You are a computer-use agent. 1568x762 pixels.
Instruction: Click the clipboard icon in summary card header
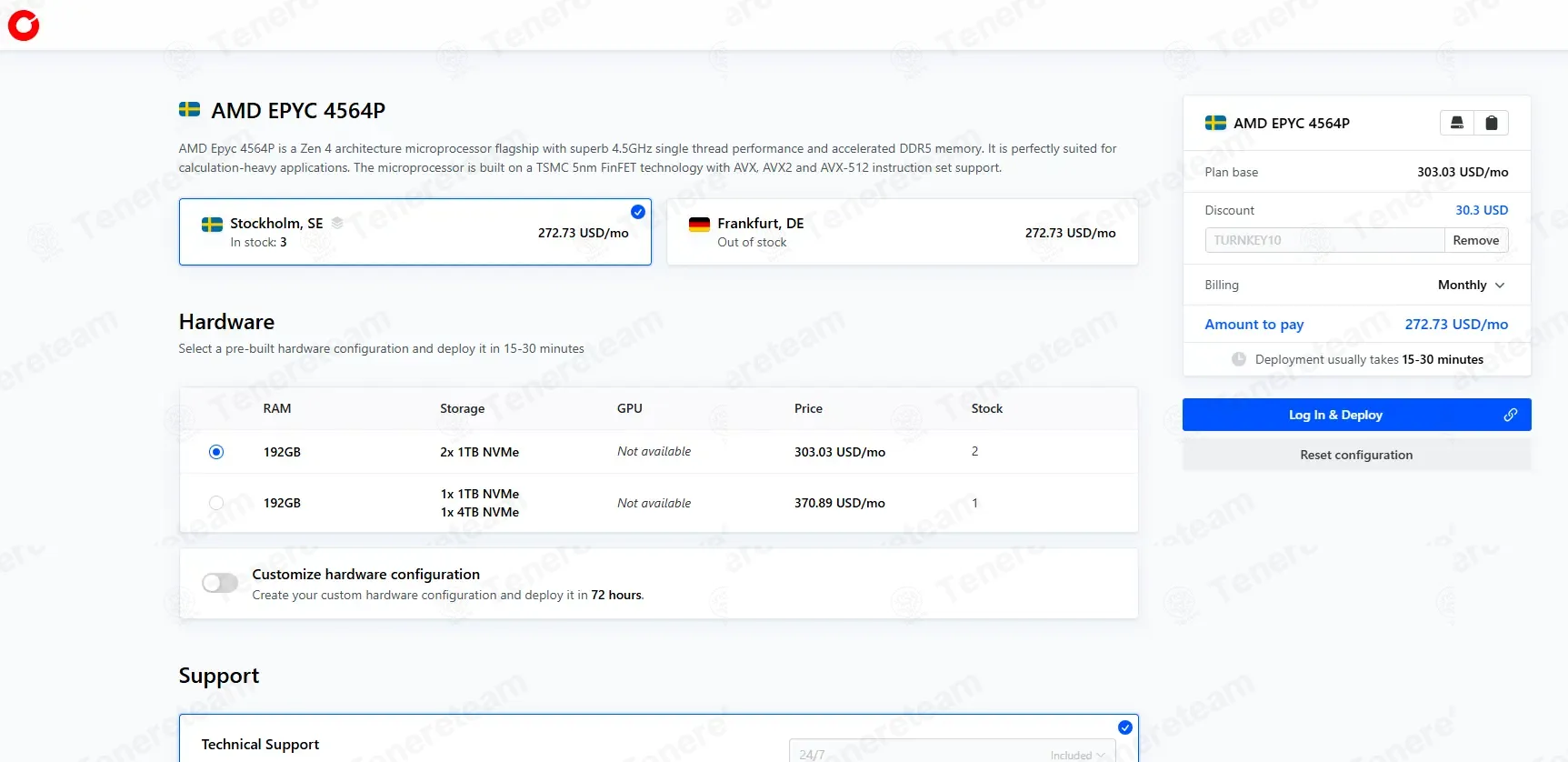coord(1492,123)
